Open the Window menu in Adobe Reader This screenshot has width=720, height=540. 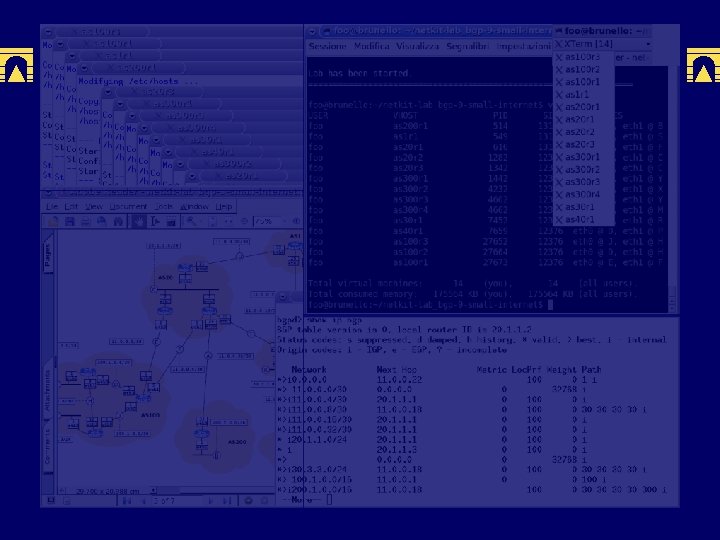point(194,207)
